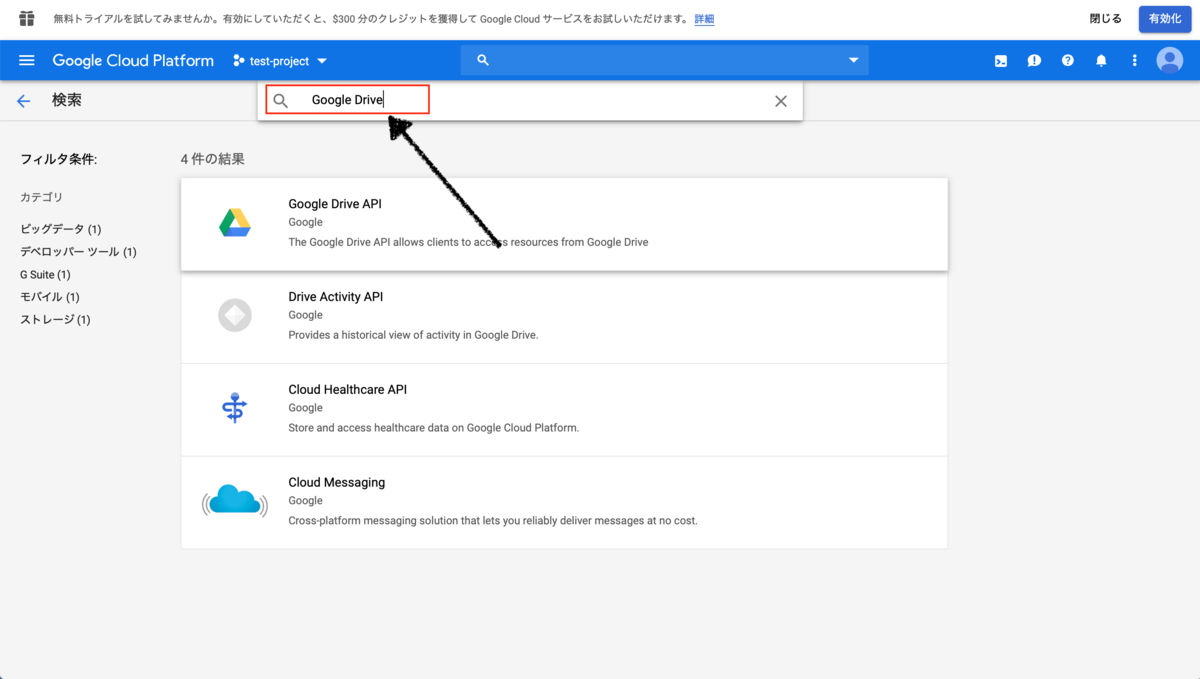Filter by デベロッパー ツール (1) category

coord(78,252)
